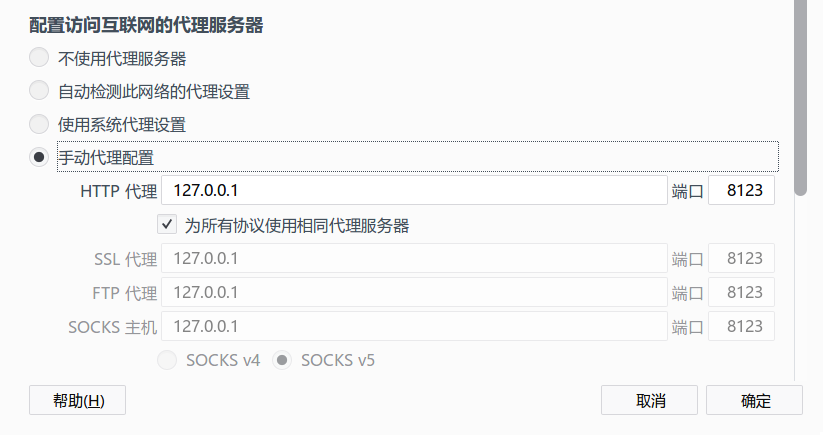Click the FTP proxy port field
Screen dimensions: 823x435
point(741,292)
